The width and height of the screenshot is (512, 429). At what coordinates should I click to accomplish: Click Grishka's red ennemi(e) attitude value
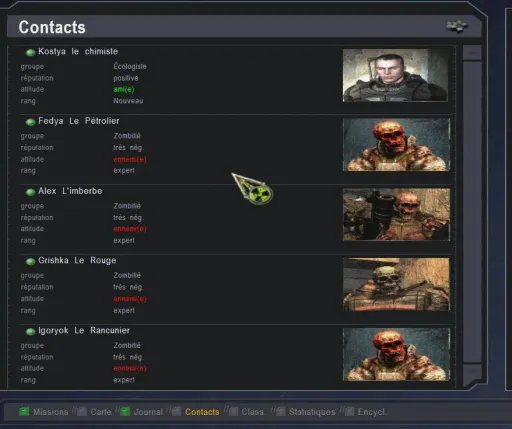pos(130,299)
